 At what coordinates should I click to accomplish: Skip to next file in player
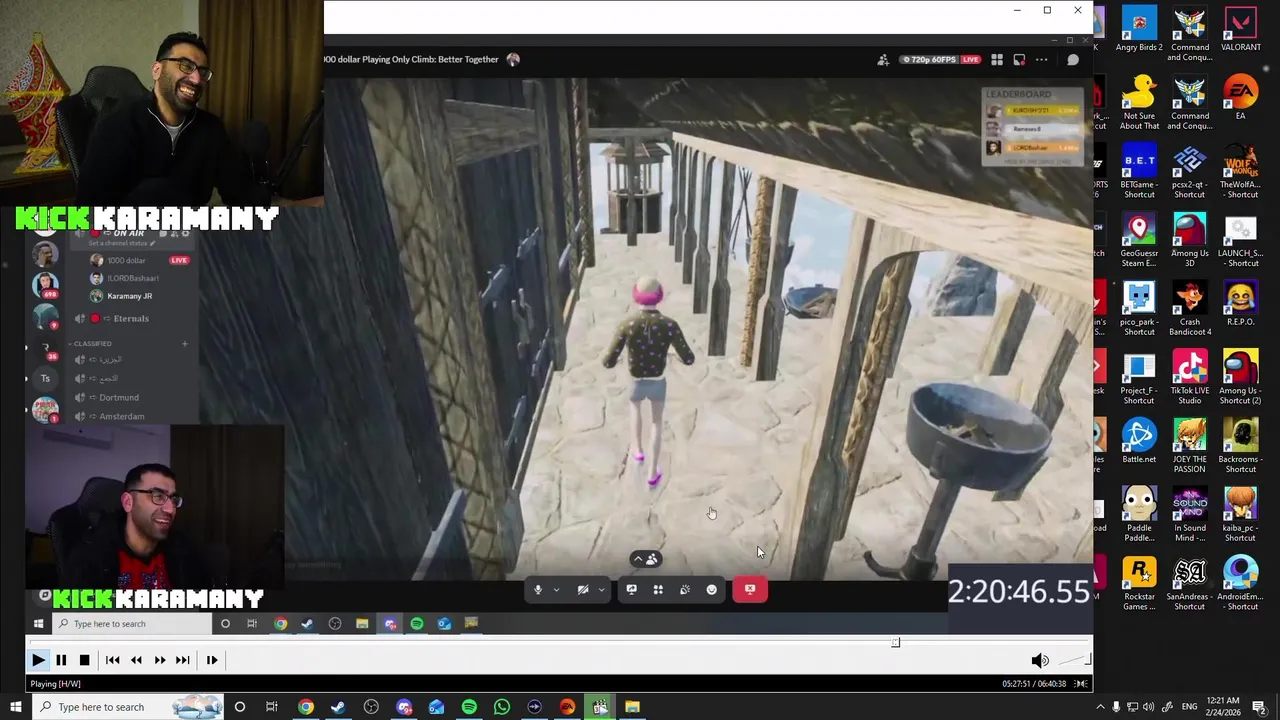coord(183,660)
